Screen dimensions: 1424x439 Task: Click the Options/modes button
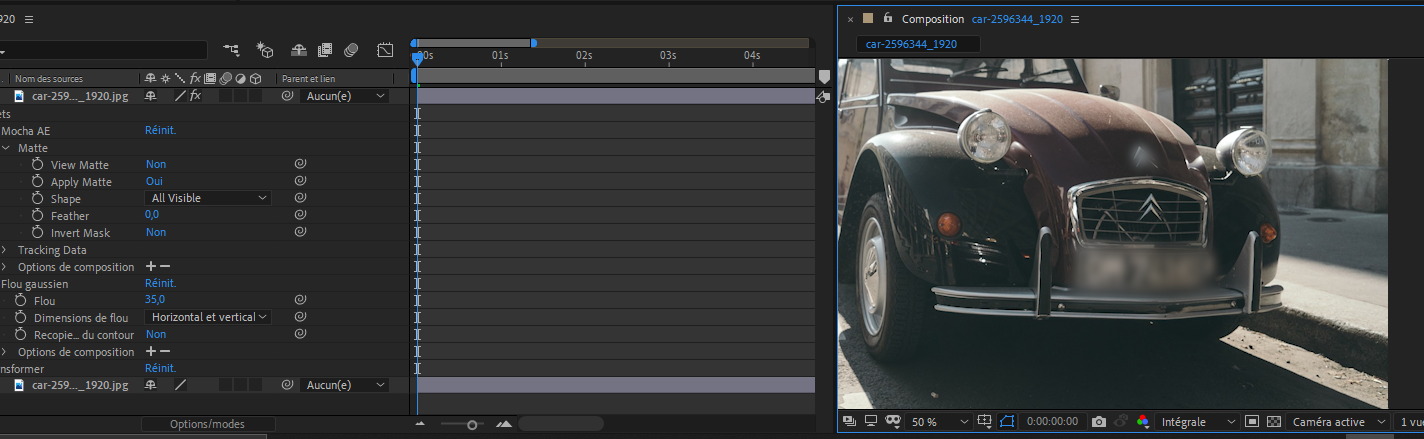[207, 424]
